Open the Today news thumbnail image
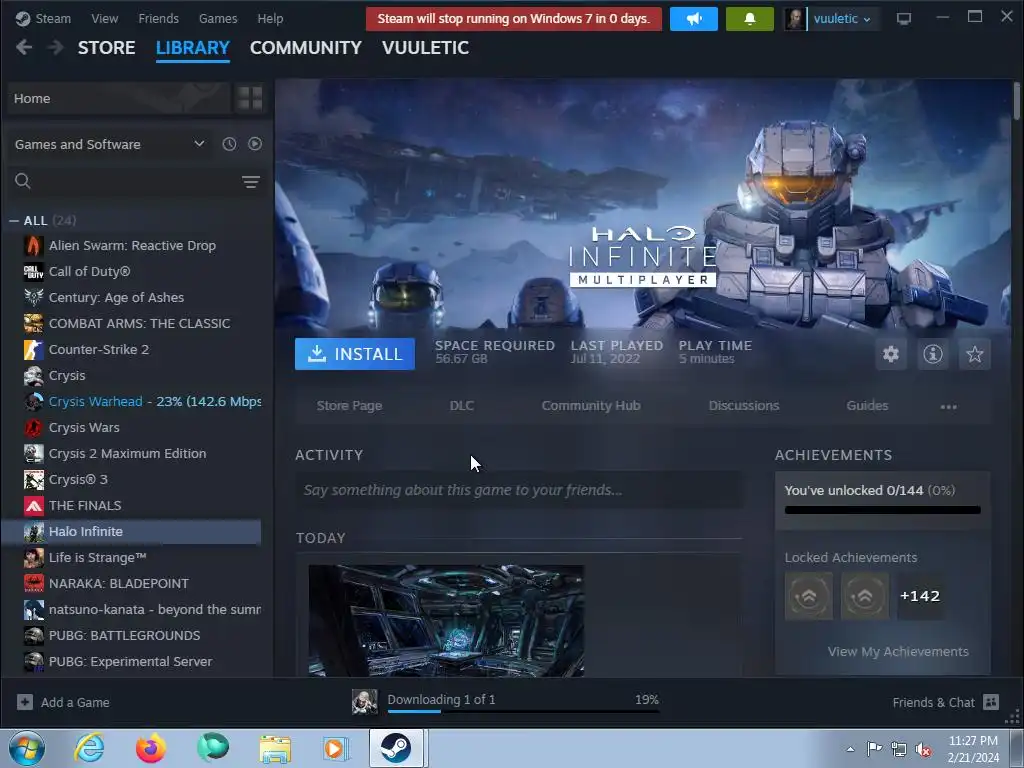 (446, 620)
